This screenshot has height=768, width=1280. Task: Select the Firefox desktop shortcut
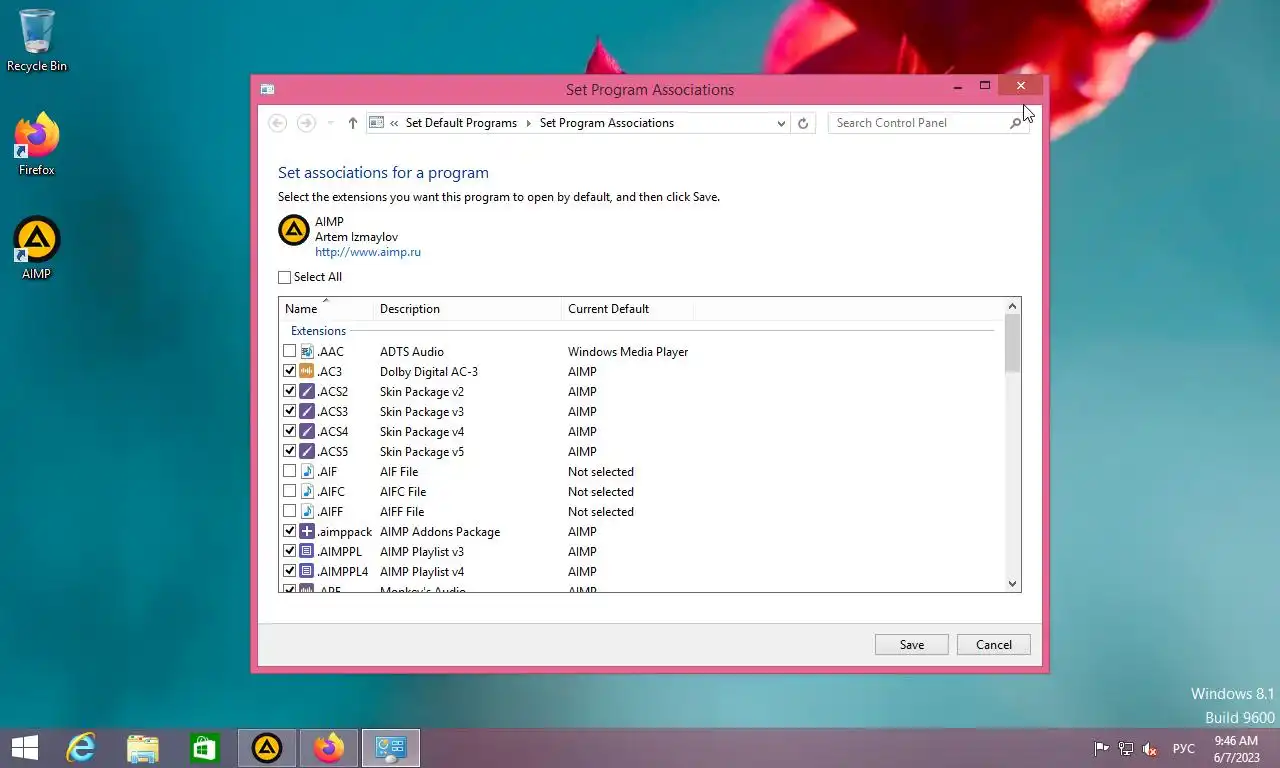(x=37, y=145)
